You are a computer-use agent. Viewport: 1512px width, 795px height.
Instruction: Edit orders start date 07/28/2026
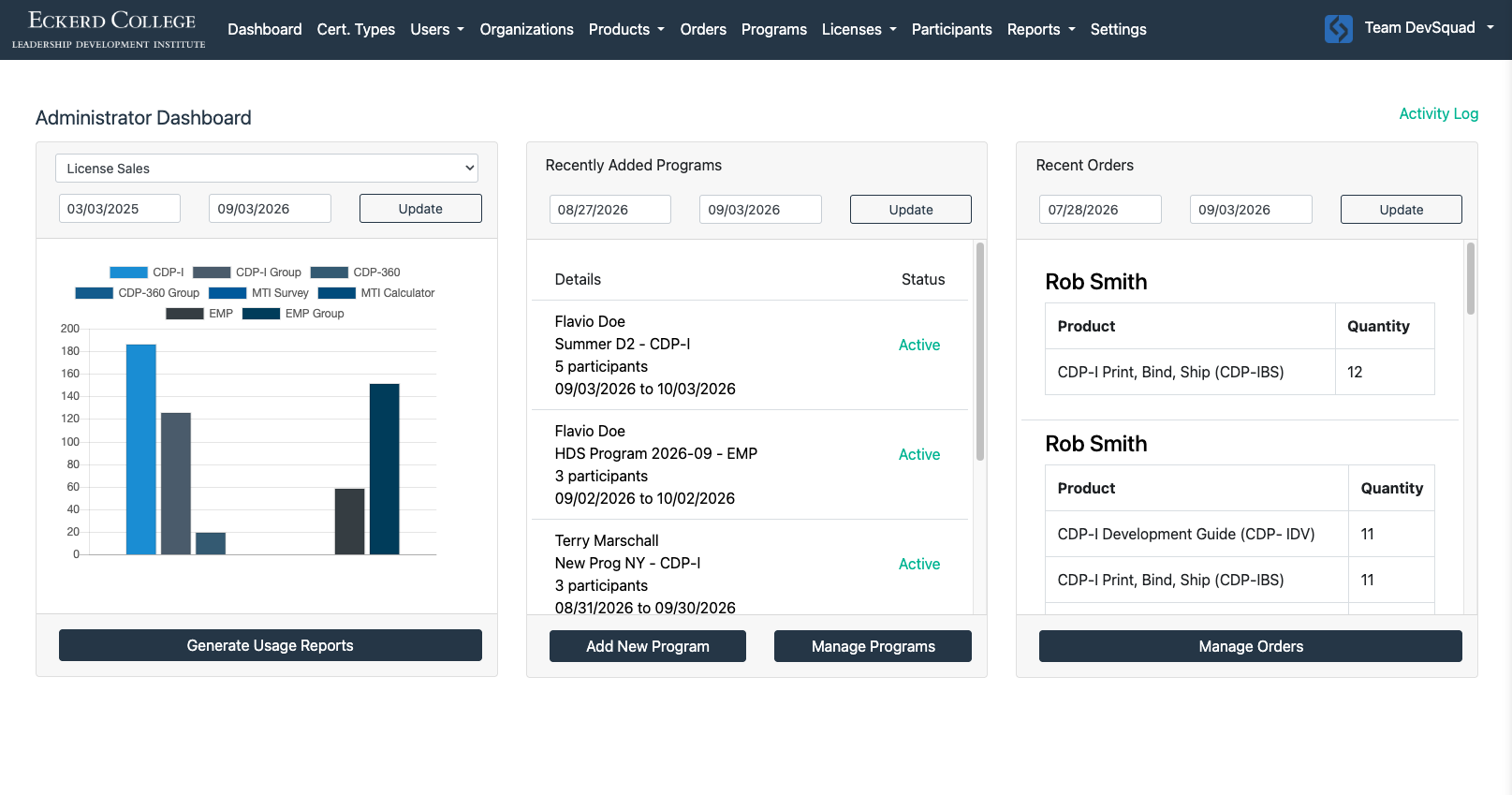pyautogui.click(x=1100, y=210)
